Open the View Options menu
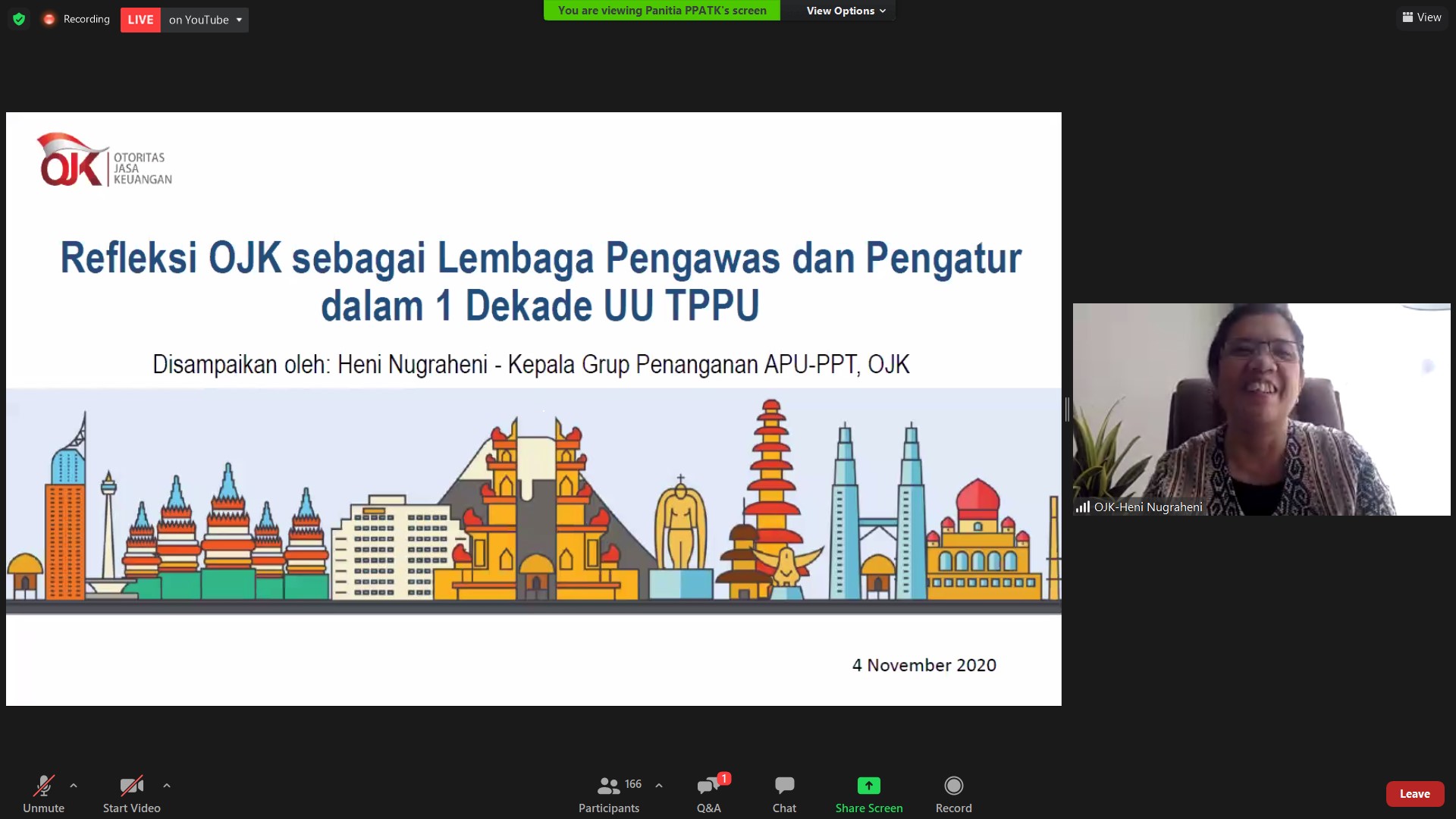 pos(846,11)
